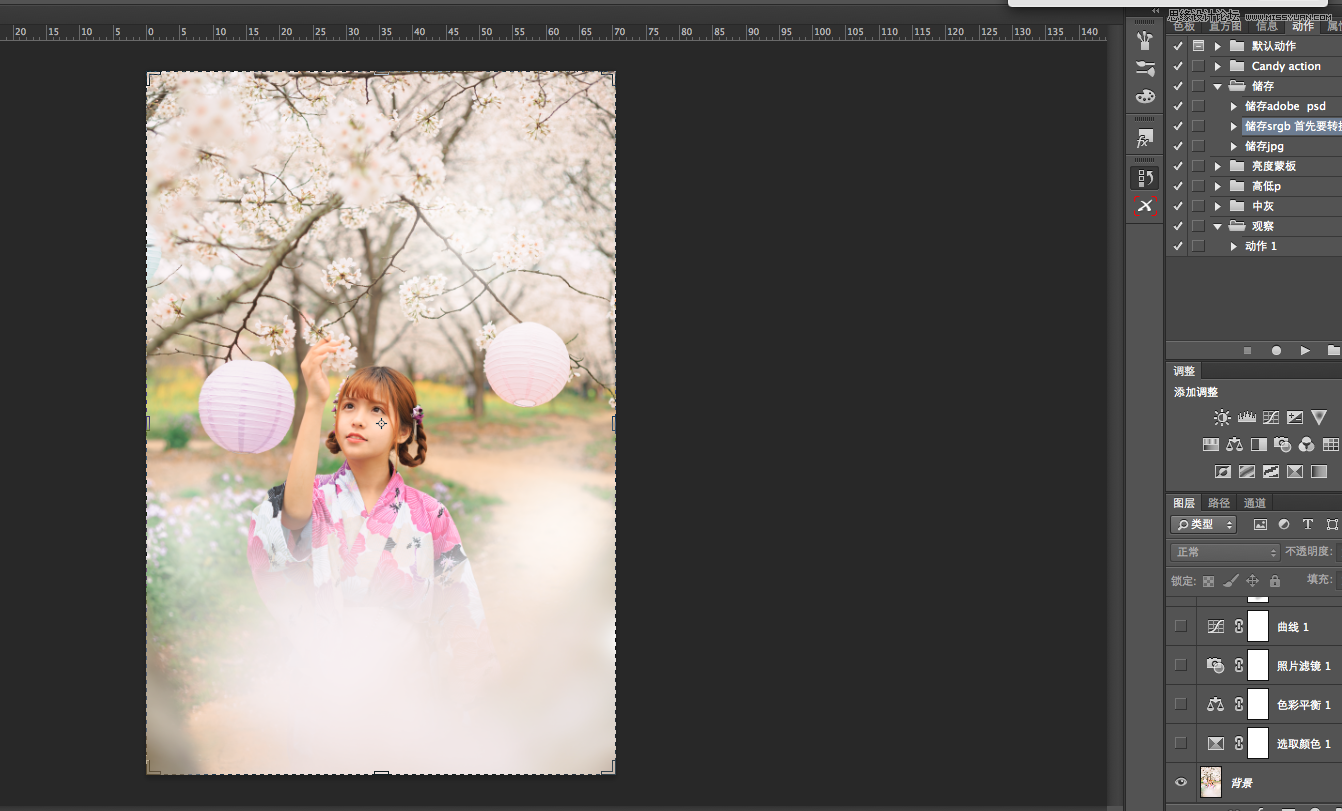Collapse the 观察 action set

1218,226
